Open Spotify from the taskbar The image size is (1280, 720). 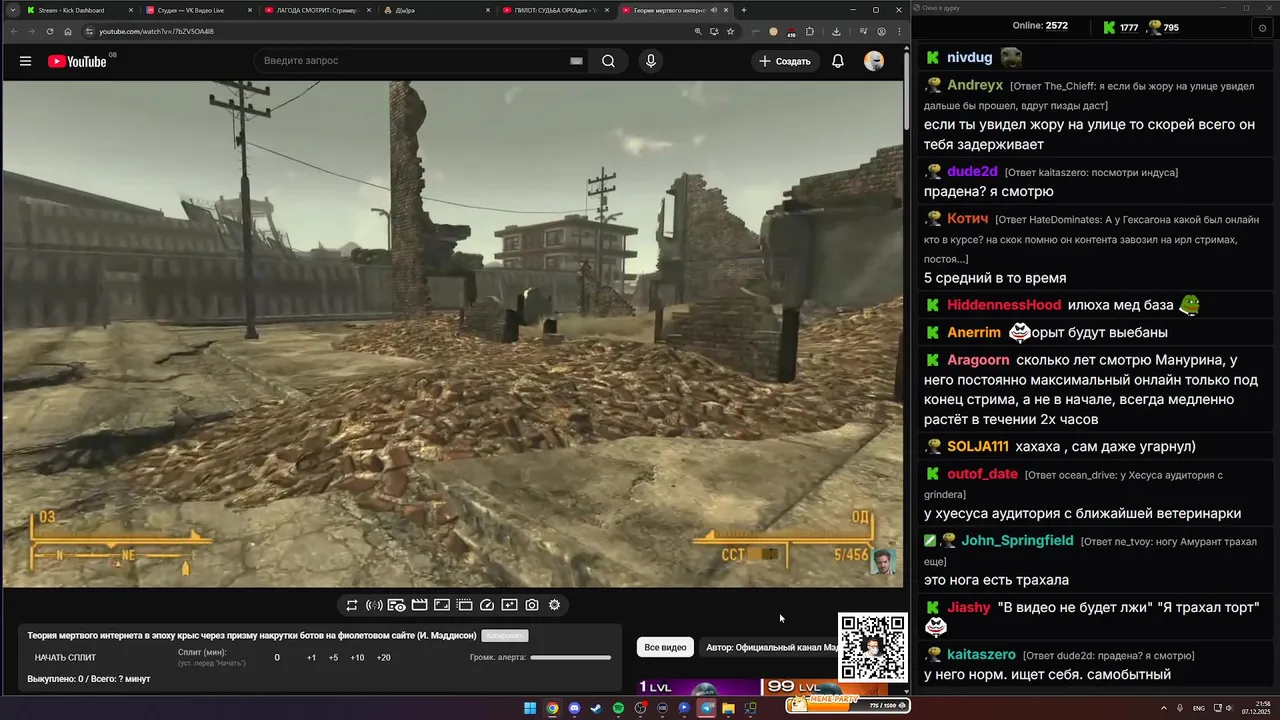click(618, 708)
